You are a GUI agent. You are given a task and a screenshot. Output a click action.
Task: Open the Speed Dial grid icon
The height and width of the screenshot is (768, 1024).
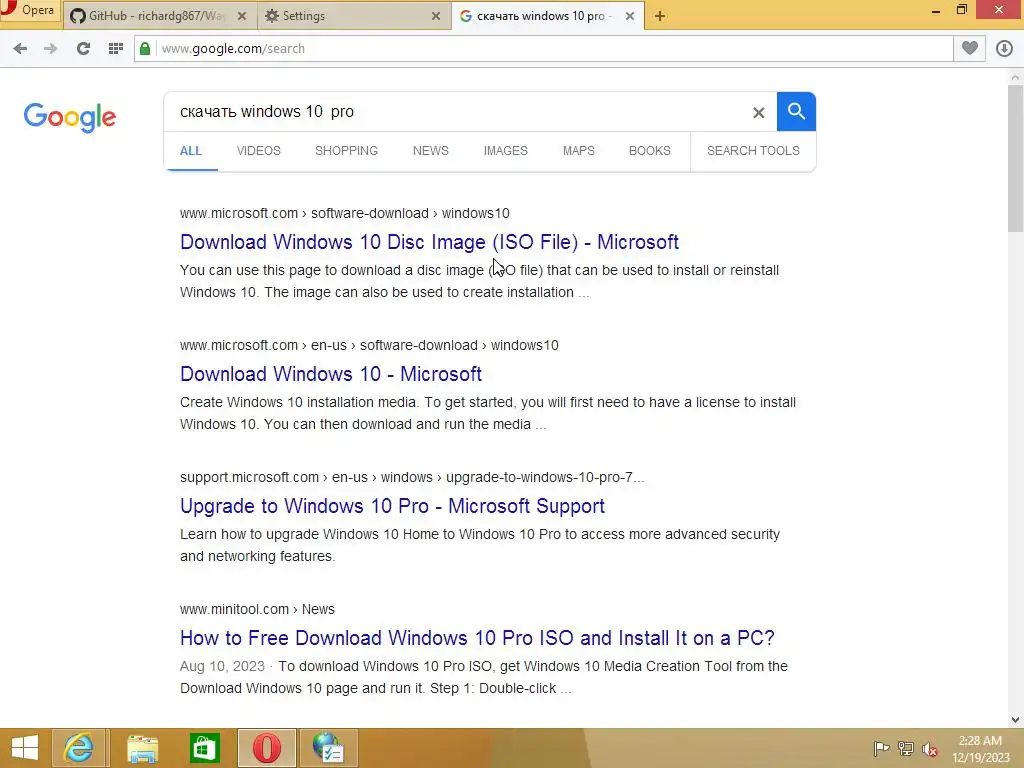(116, 48)
